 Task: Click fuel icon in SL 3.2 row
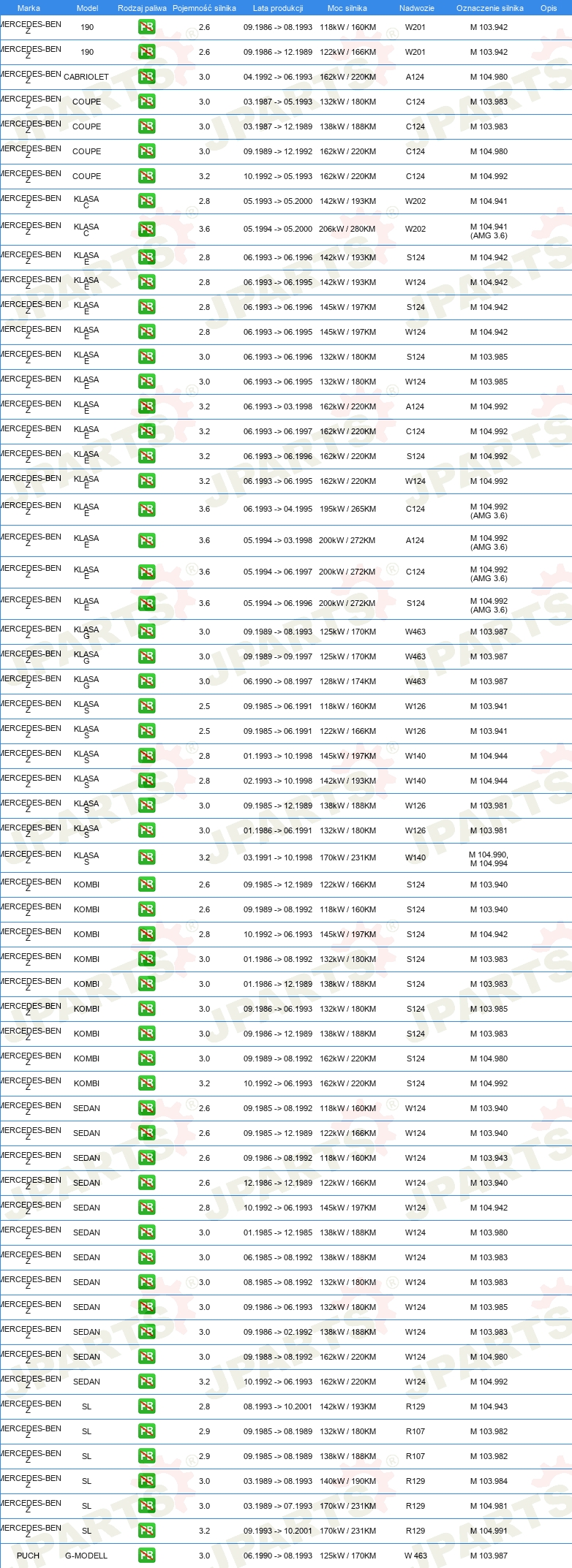pos(146,1531)
